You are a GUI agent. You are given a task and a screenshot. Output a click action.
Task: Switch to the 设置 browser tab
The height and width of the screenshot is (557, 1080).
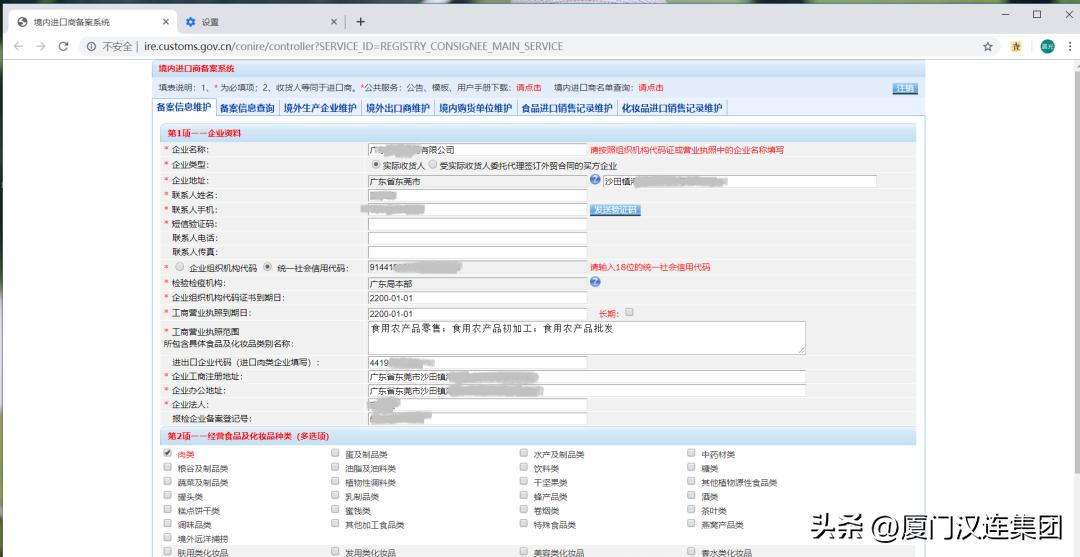pyautogui.click(x=262, y=22)
